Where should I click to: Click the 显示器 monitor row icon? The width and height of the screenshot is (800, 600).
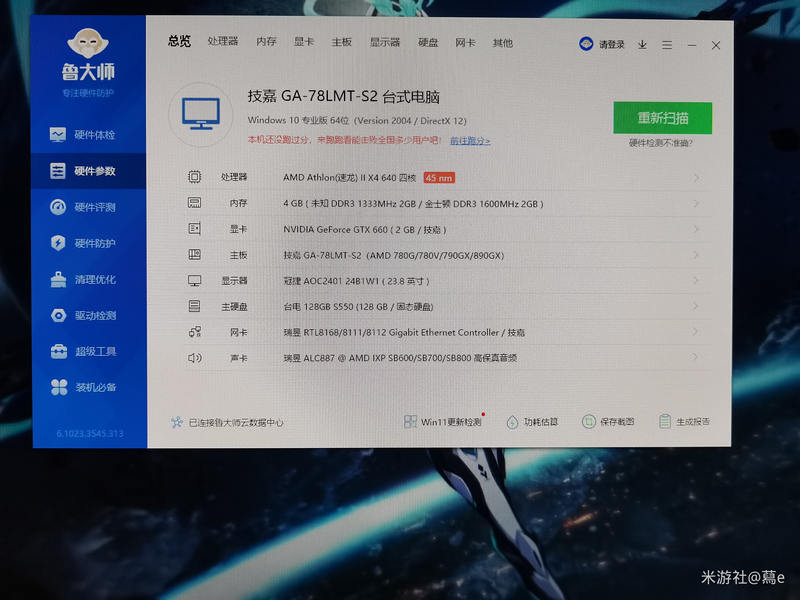(x=194, y=280)
